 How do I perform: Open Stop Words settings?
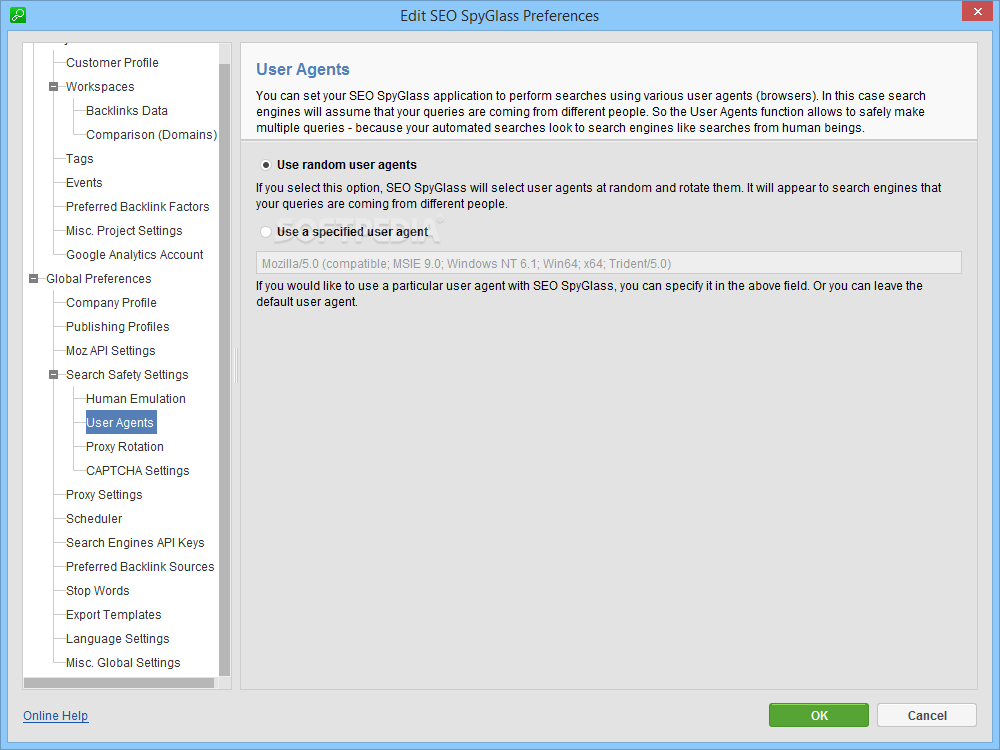pyautogui.click(x=98, y=591)
